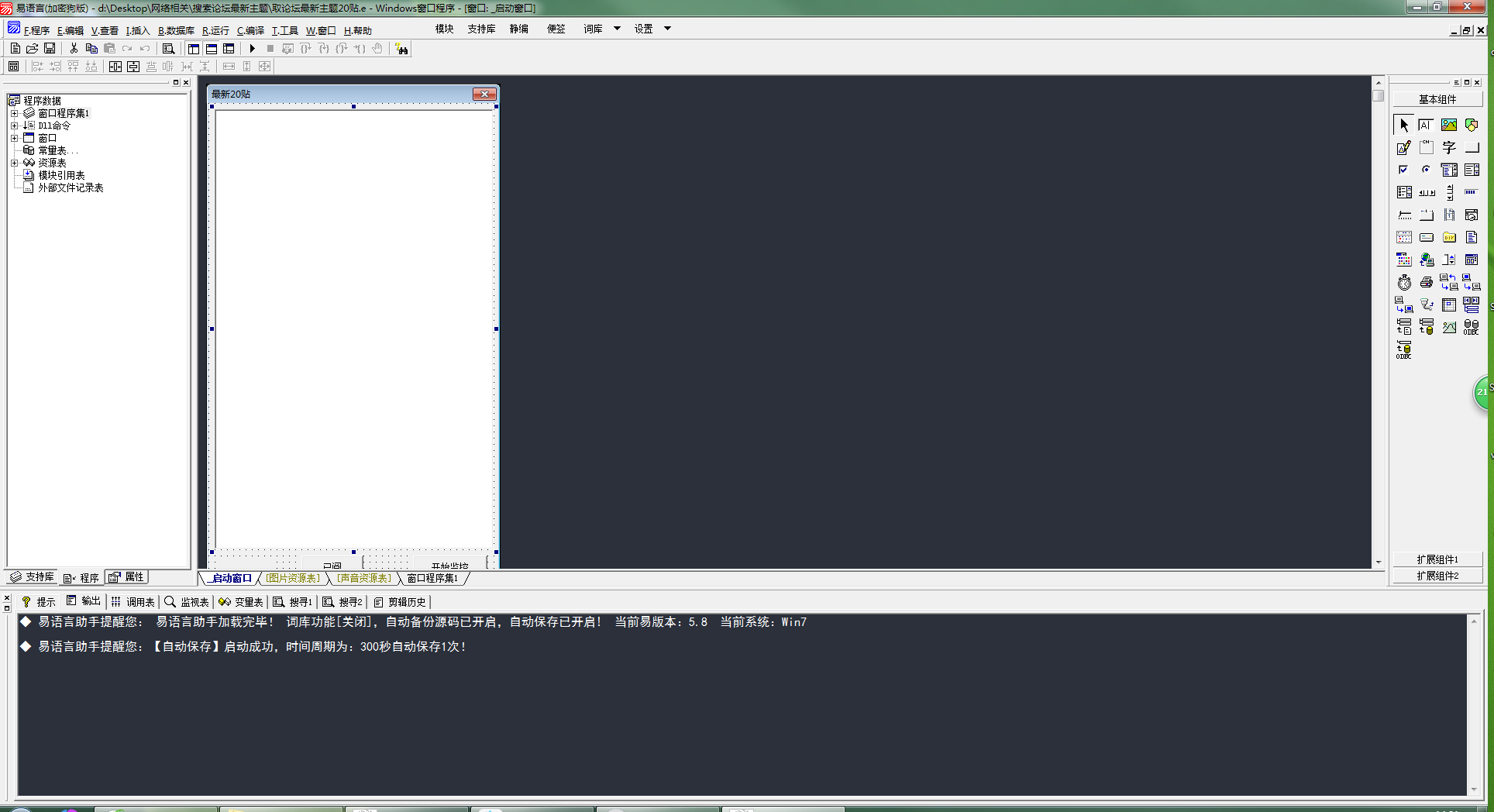Select the Label 字 component
The height and width of the screenshot is (812, 1494).
pyautogui.click(x=1448, y=147)
